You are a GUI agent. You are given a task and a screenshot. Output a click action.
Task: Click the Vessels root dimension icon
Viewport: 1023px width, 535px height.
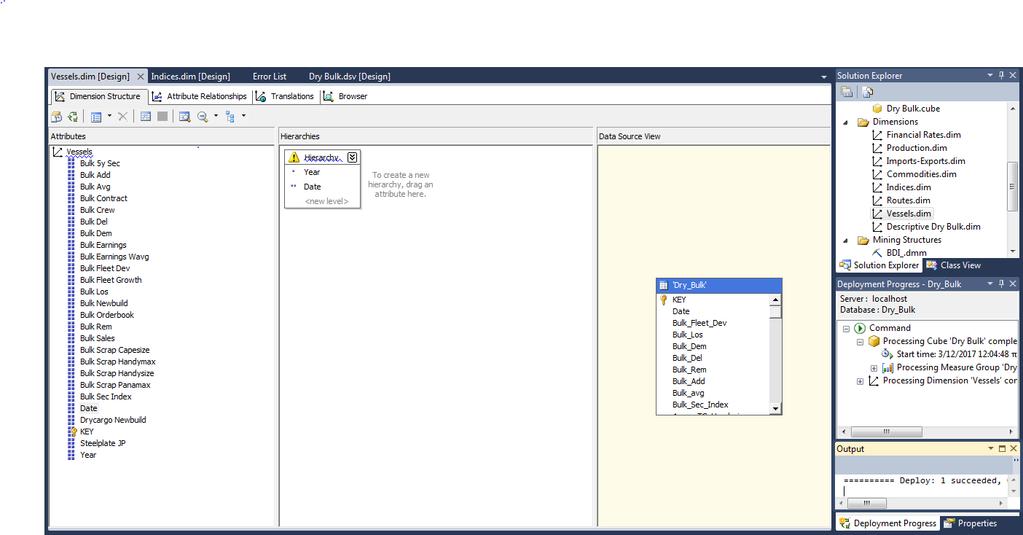57,152
